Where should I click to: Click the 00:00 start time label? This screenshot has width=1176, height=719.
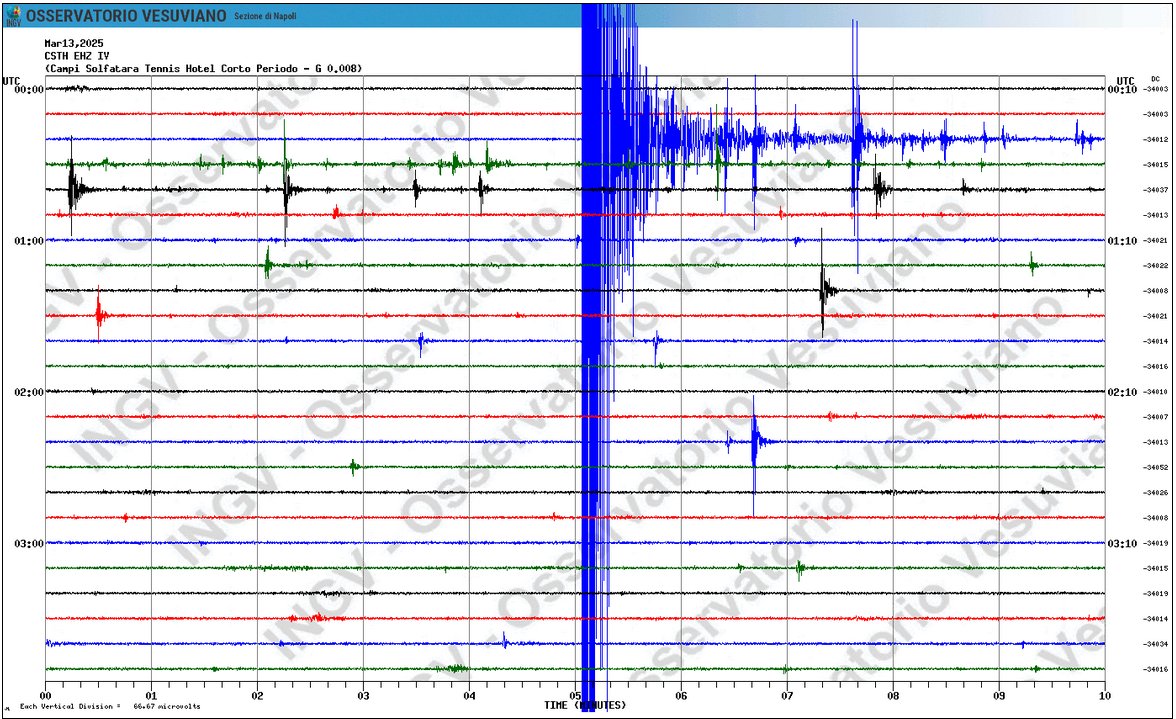coord(29,89)
